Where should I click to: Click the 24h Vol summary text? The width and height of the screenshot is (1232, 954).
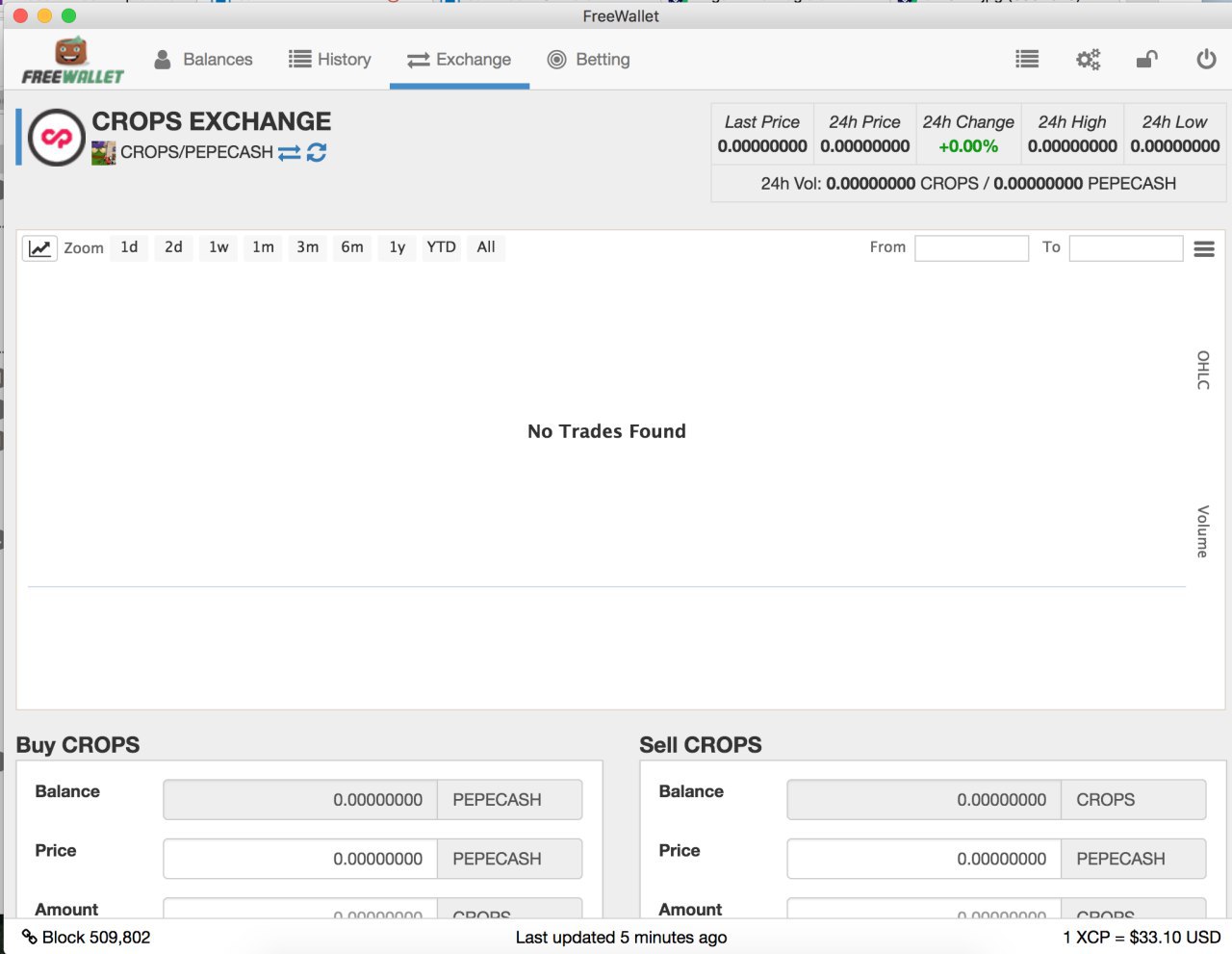point(968,183)
